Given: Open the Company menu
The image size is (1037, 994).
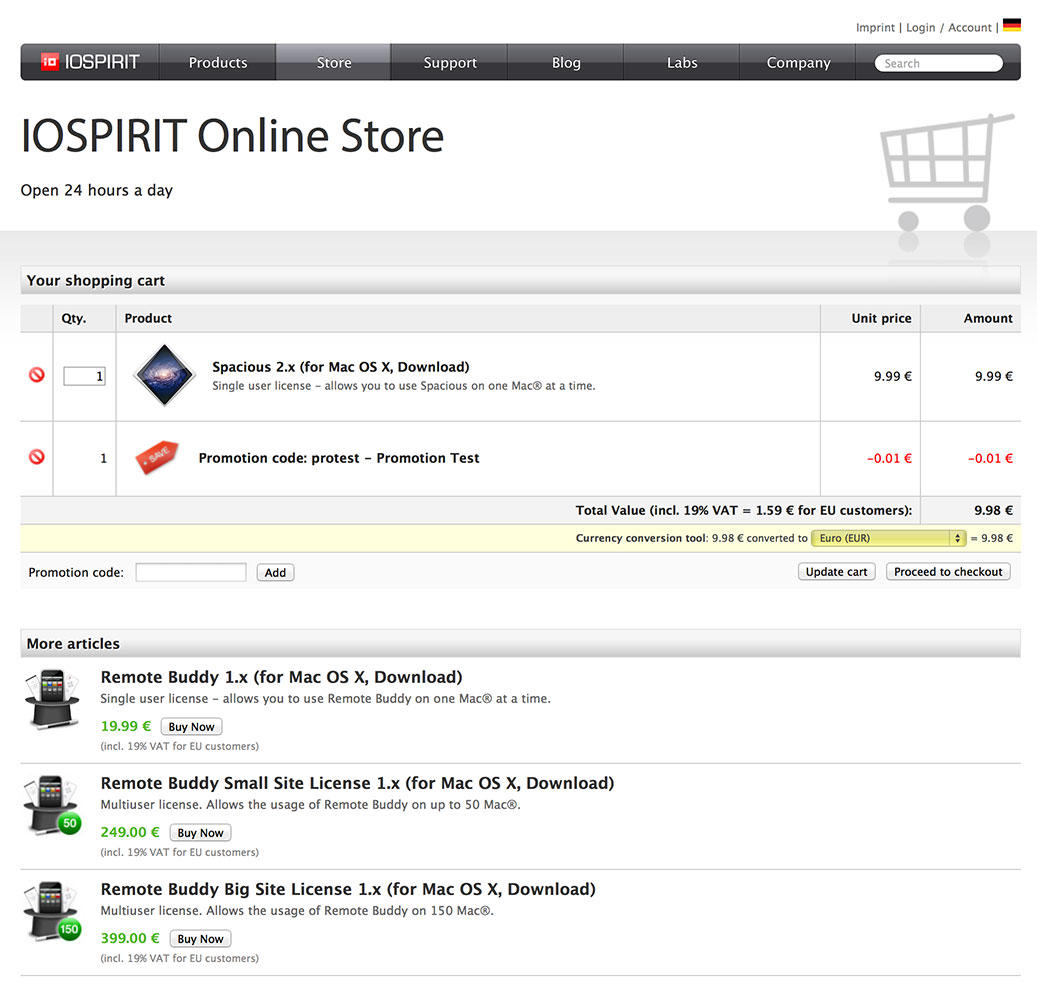Looking at the screenshot, I should pyautogui.click(x=798, y=62).
